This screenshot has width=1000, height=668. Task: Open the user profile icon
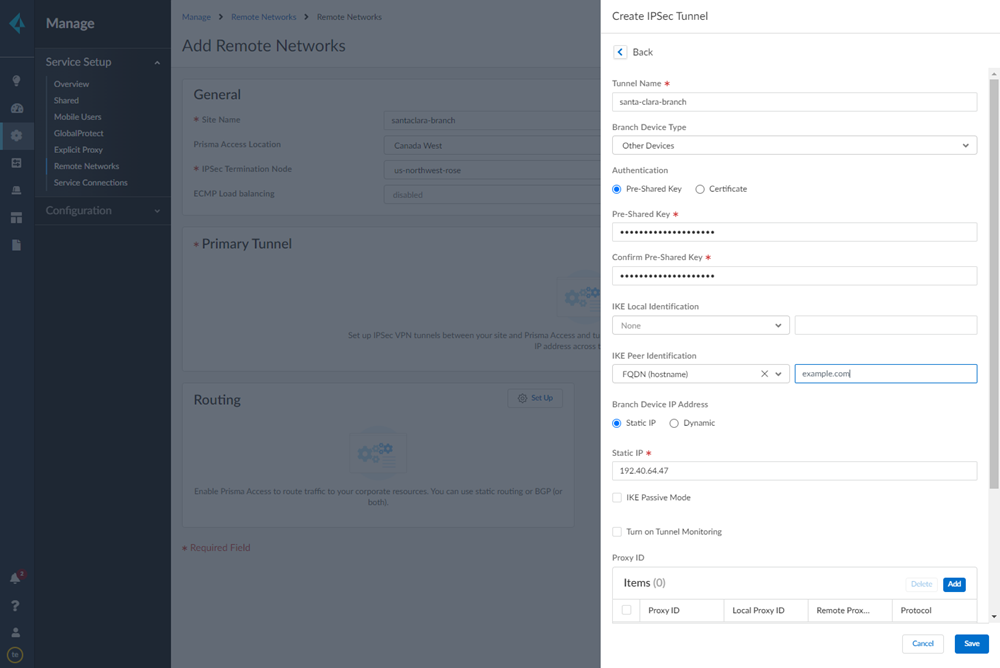point(16,632)
